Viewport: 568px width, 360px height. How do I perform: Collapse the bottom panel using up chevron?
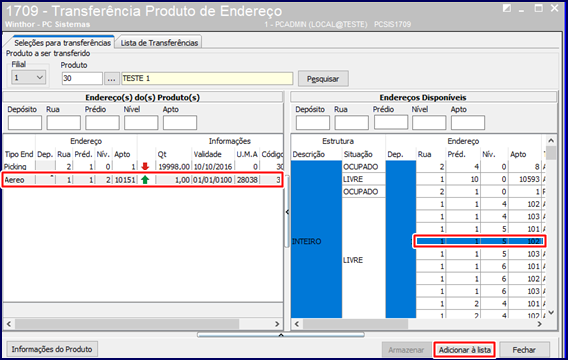pyautogui.click(x=281, y=335)
